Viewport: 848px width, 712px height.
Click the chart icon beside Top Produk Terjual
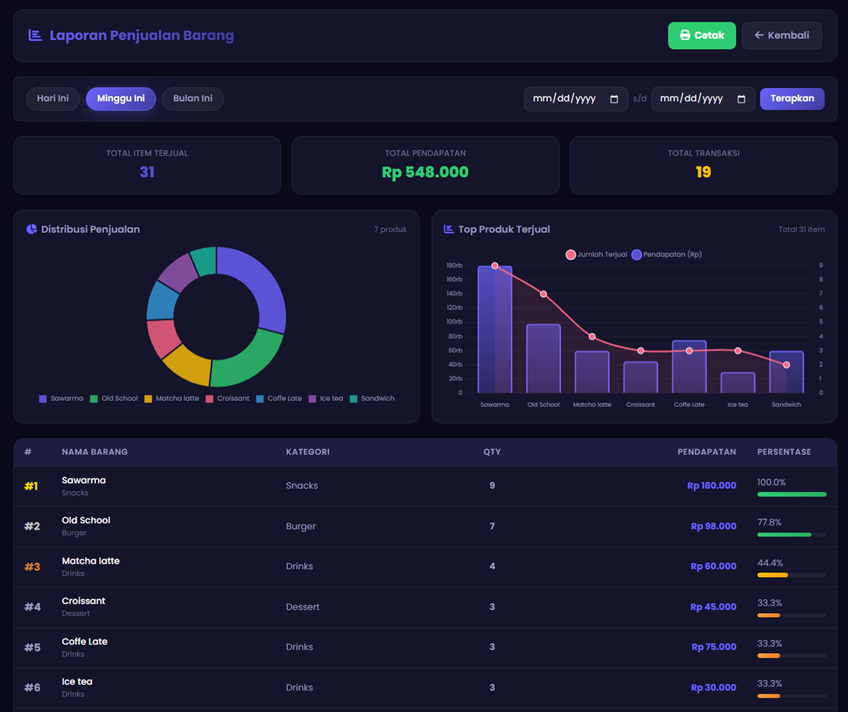point(448,229)
